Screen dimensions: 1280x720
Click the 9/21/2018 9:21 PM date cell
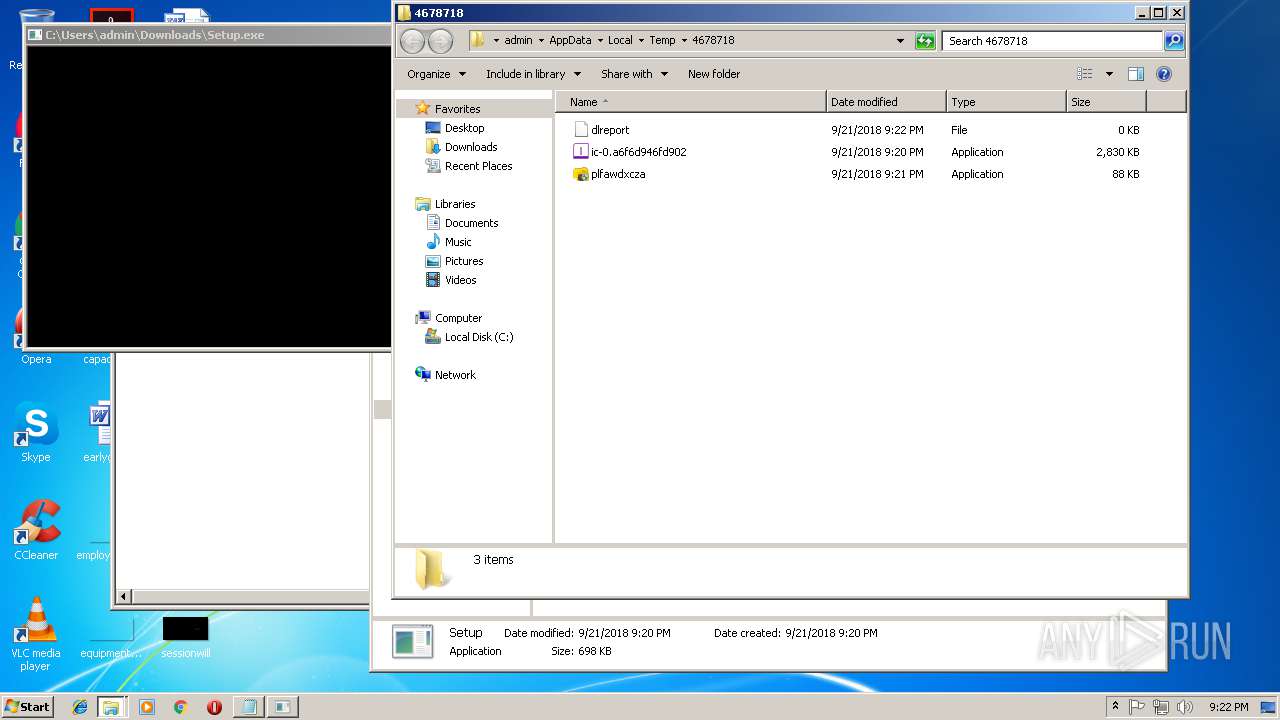click(877, 174)
